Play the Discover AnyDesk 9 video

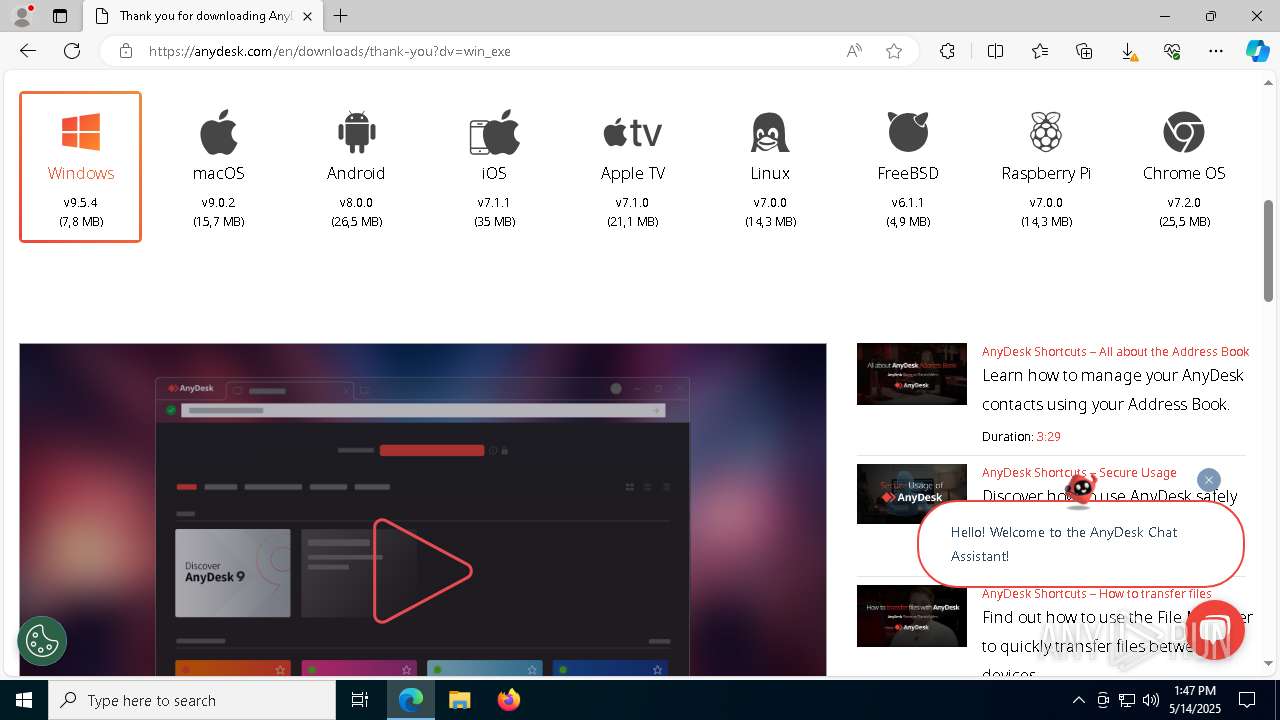click(422, 571)
